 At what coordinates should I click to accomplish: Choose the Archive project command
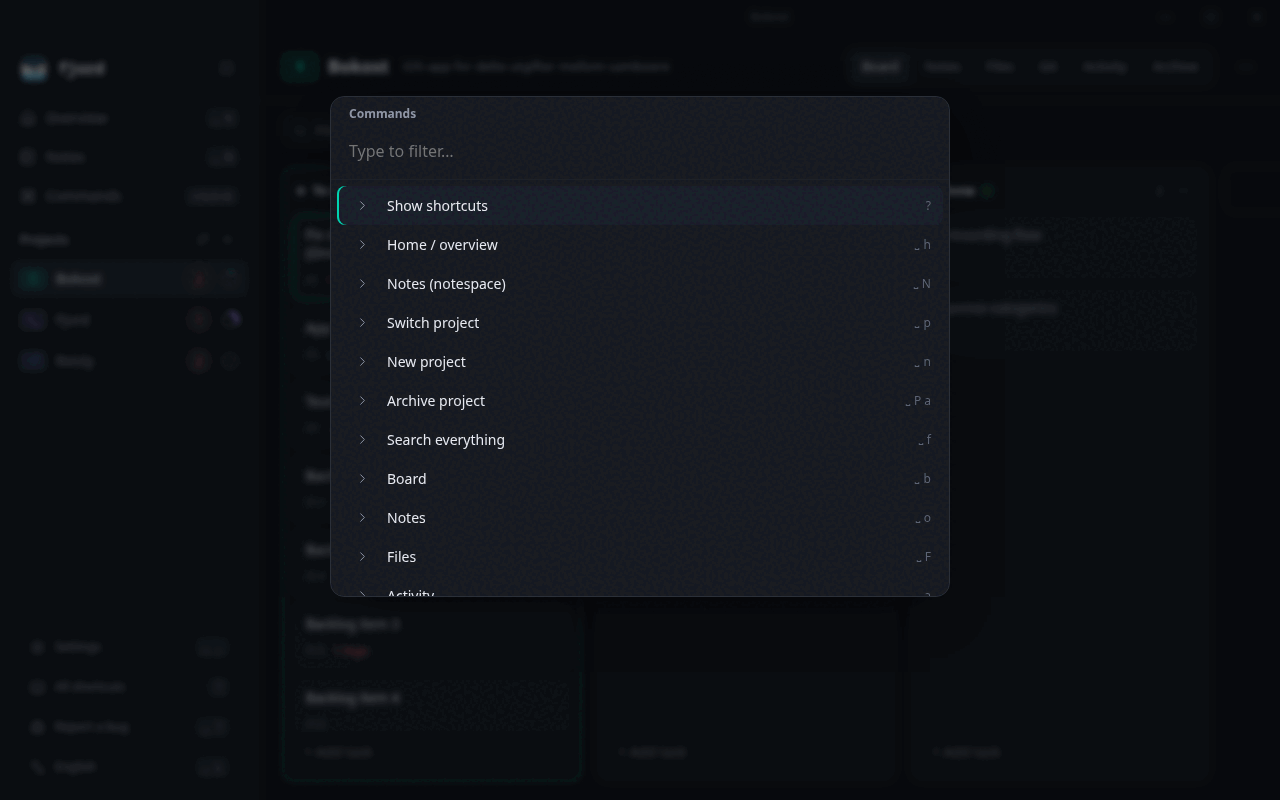[x=640, y=400]
